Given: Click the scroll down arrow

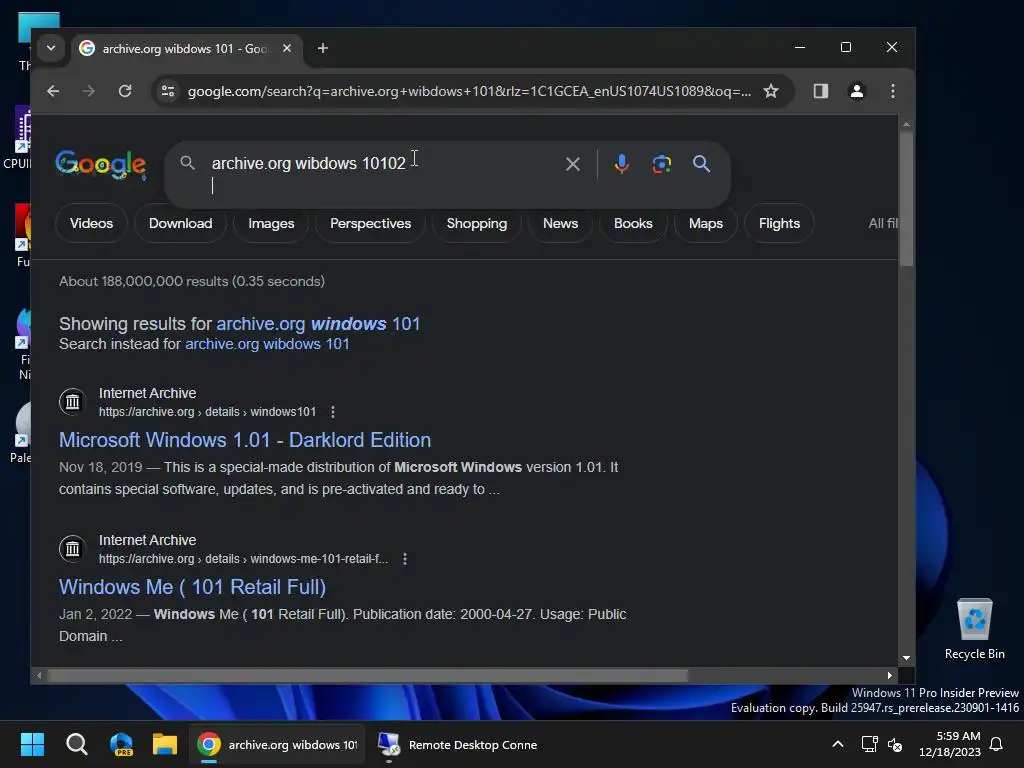Looking at the screenshot, I should (x=906, y=658).
